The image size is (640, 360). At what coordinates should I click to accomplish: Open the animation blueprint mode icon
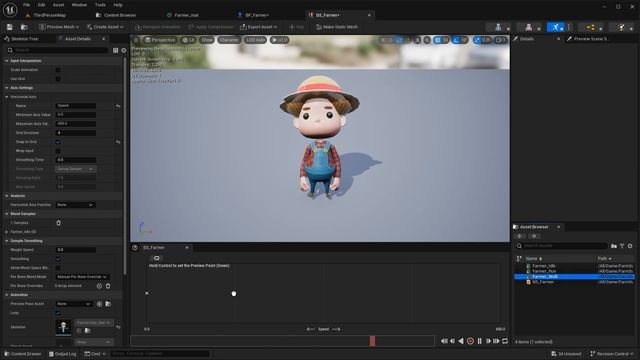pyautogui.click(x=591, y=27)
